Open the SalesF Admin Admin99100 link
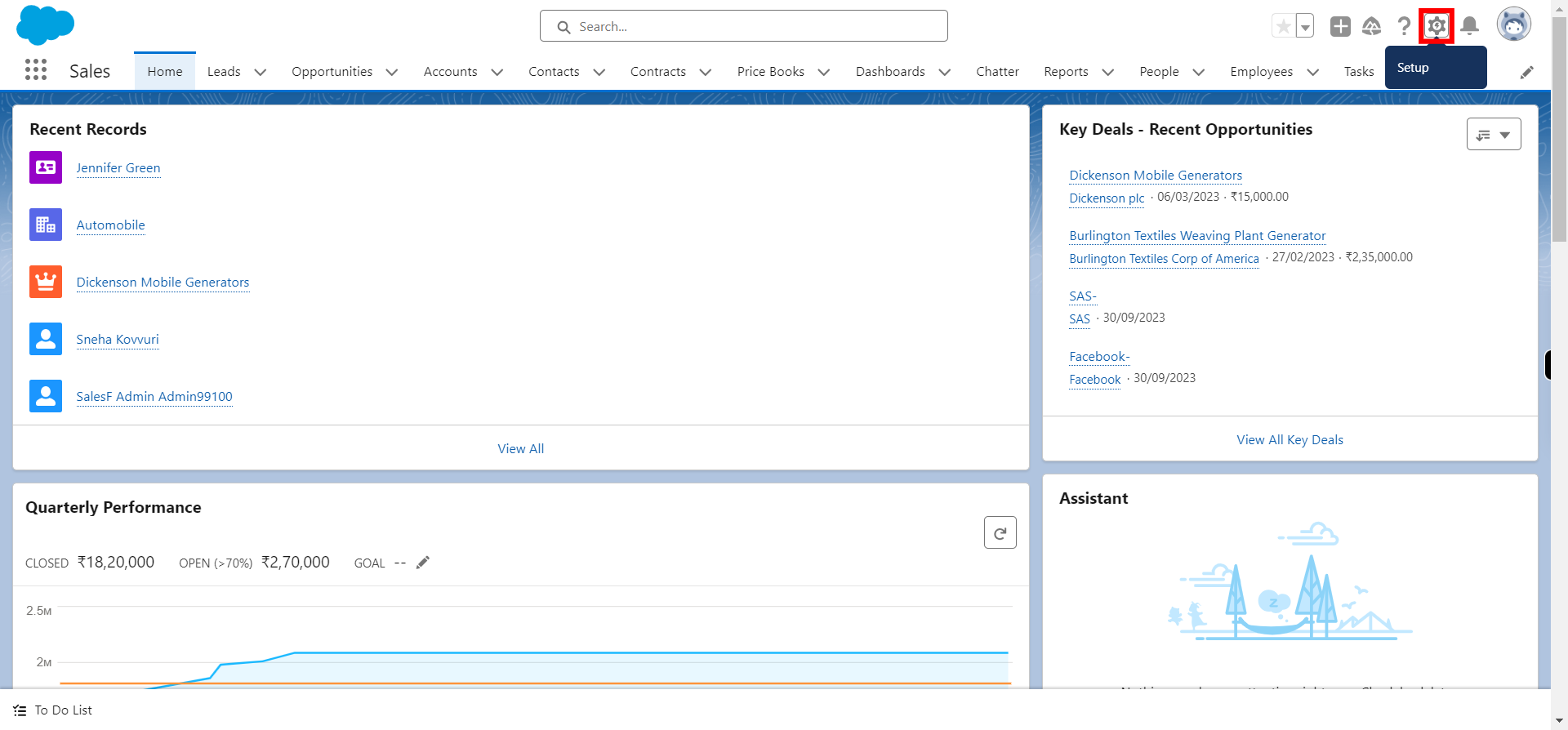1568x730 pixels. (x=154, y=397)
